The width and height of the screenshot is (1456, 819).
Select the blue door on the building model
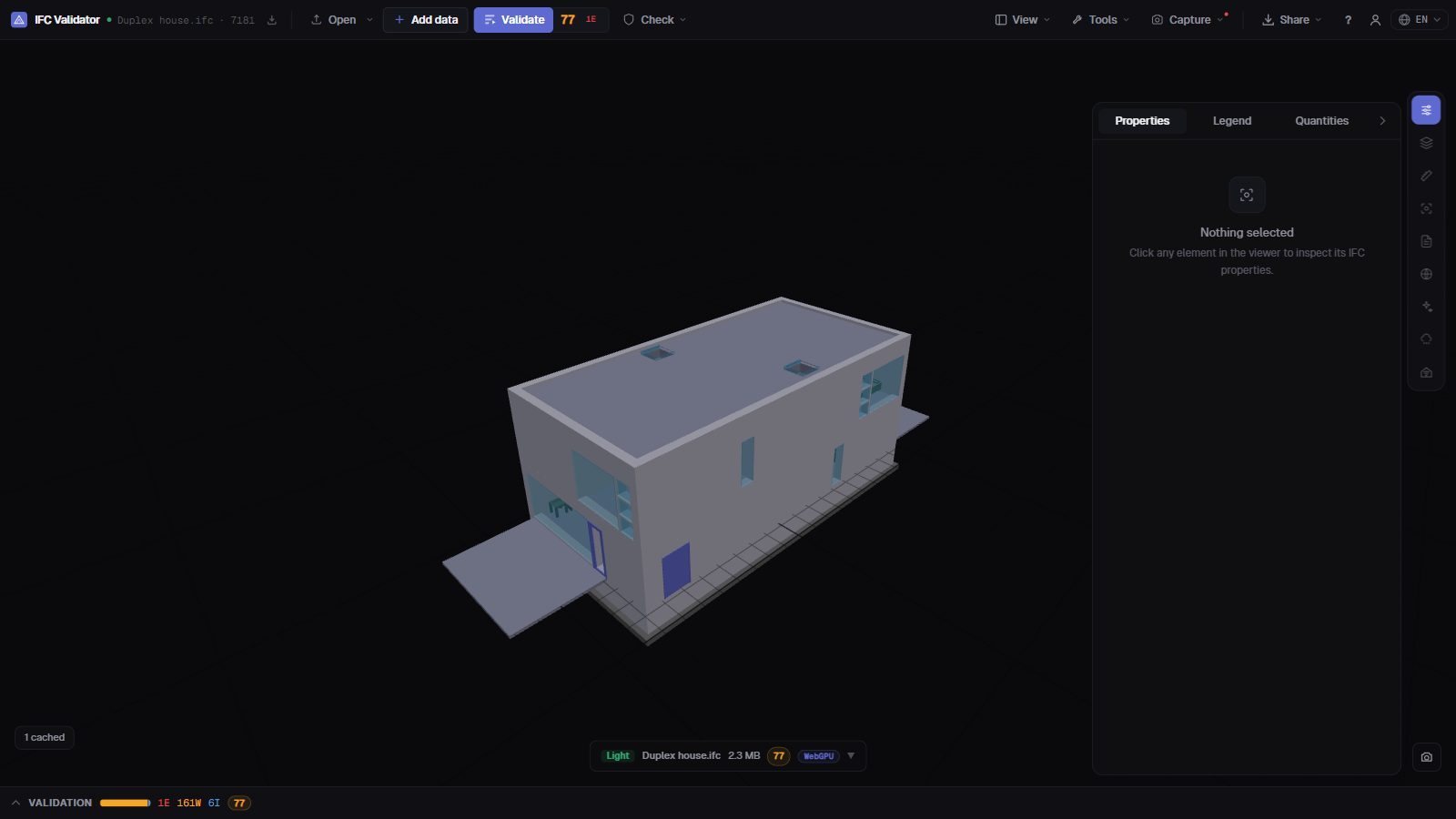tap(676, 571)
